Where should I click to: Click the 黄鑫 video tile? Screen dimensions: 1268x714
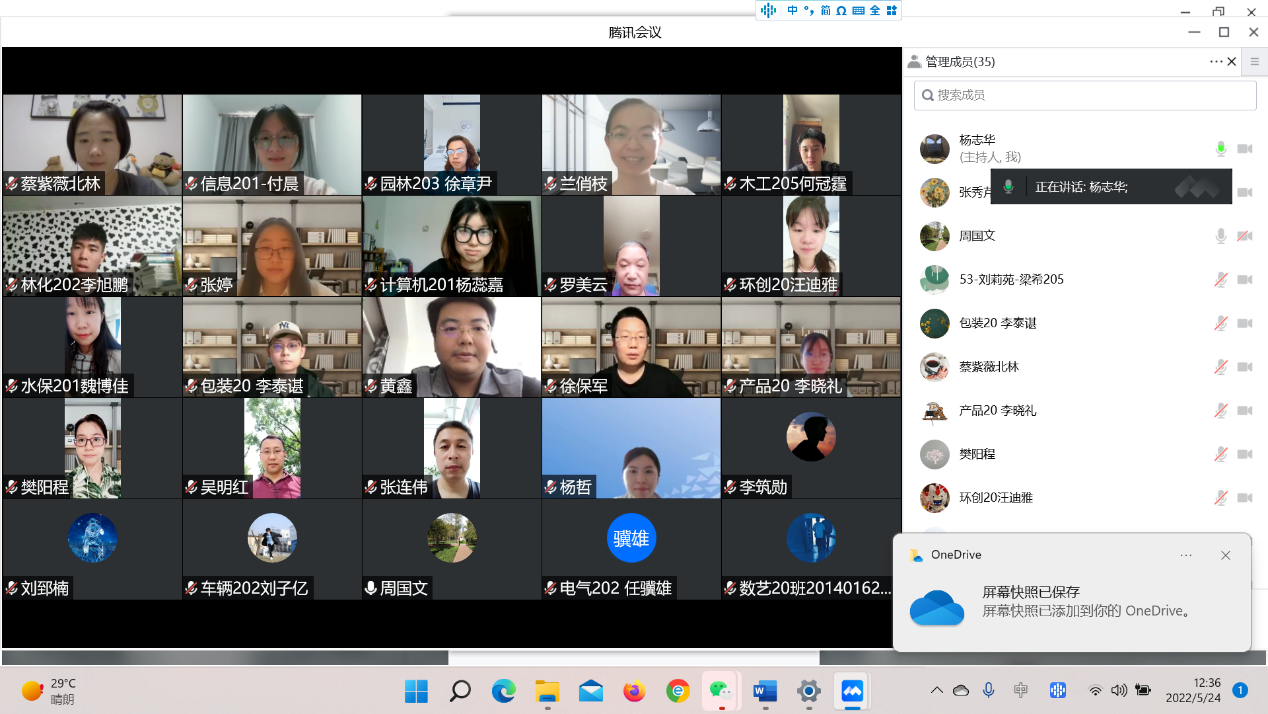pyautogui.click(x=451, y=346)
